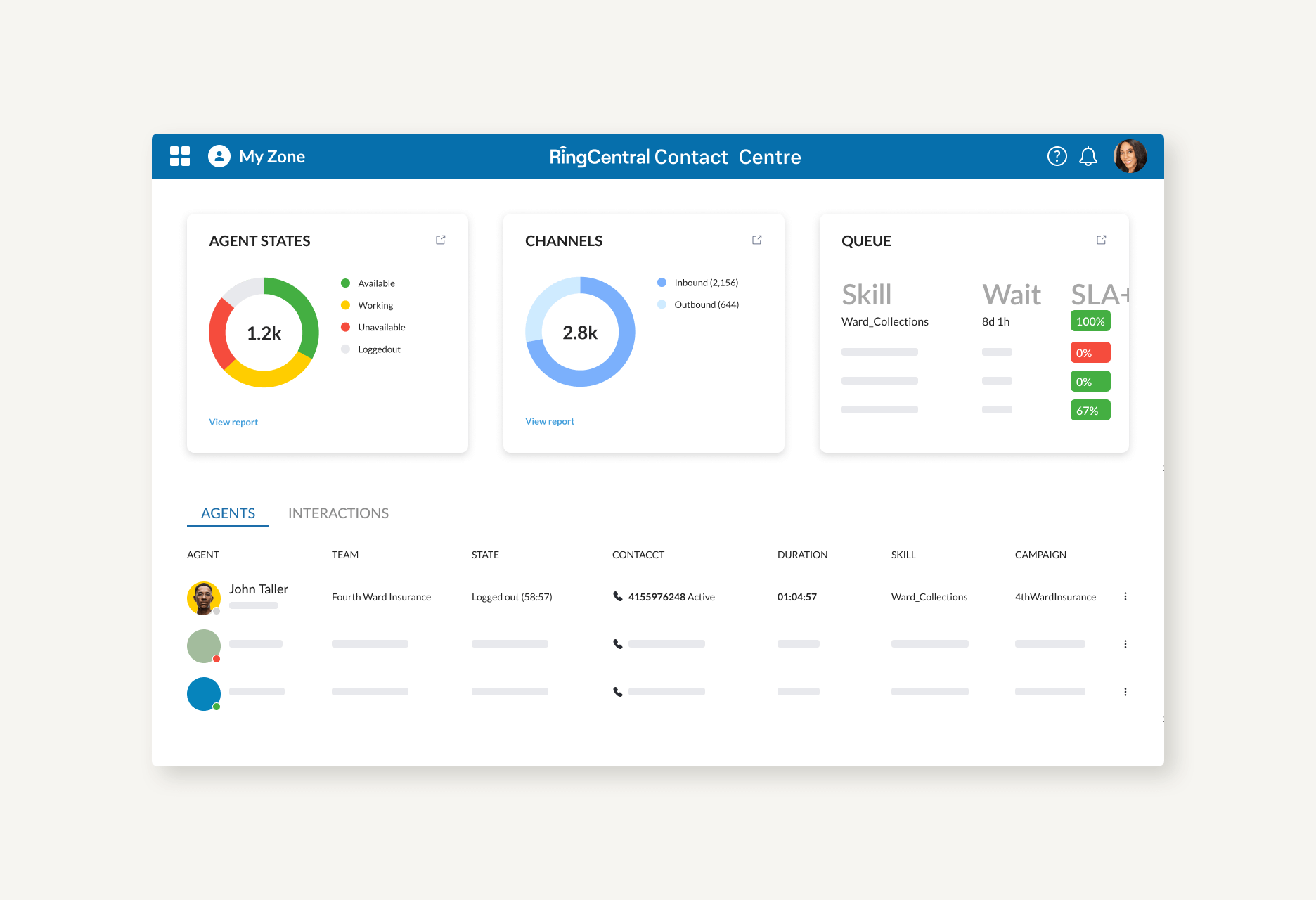Click the user avatar in top bar
Screen dimensions: 1316x900
1130,156
